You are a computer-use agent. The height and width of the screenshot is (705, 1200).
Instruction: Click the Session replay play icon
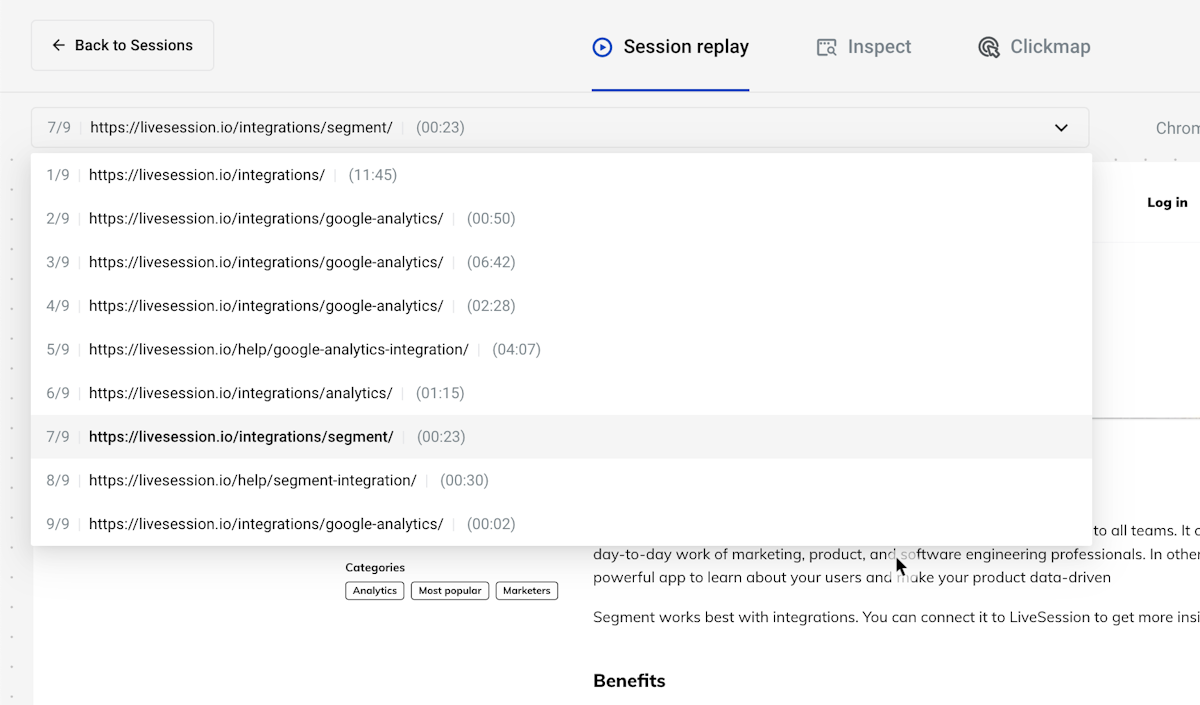point(602,47)
